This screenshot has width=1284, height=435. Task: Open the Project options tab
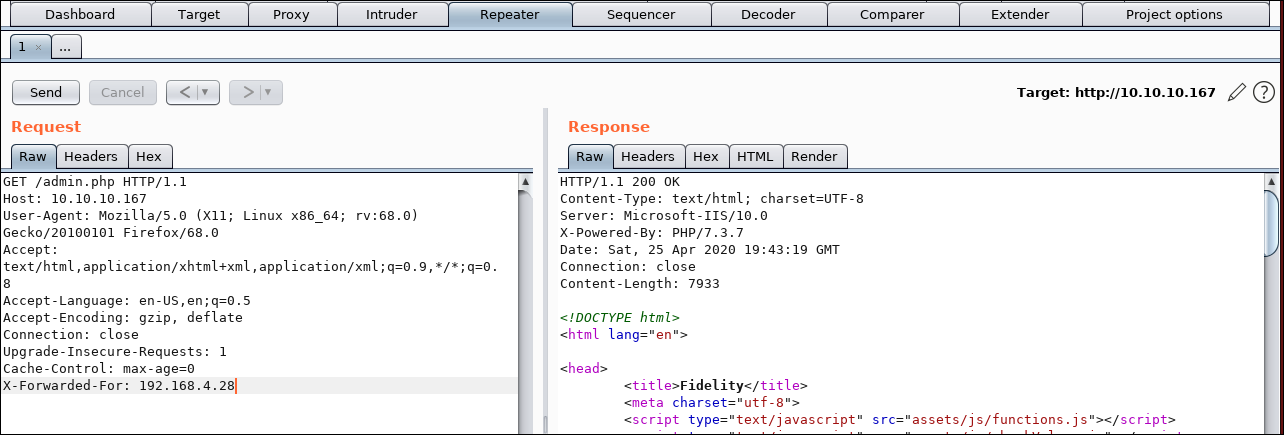pyautogui.click(x=1174, y=15)
